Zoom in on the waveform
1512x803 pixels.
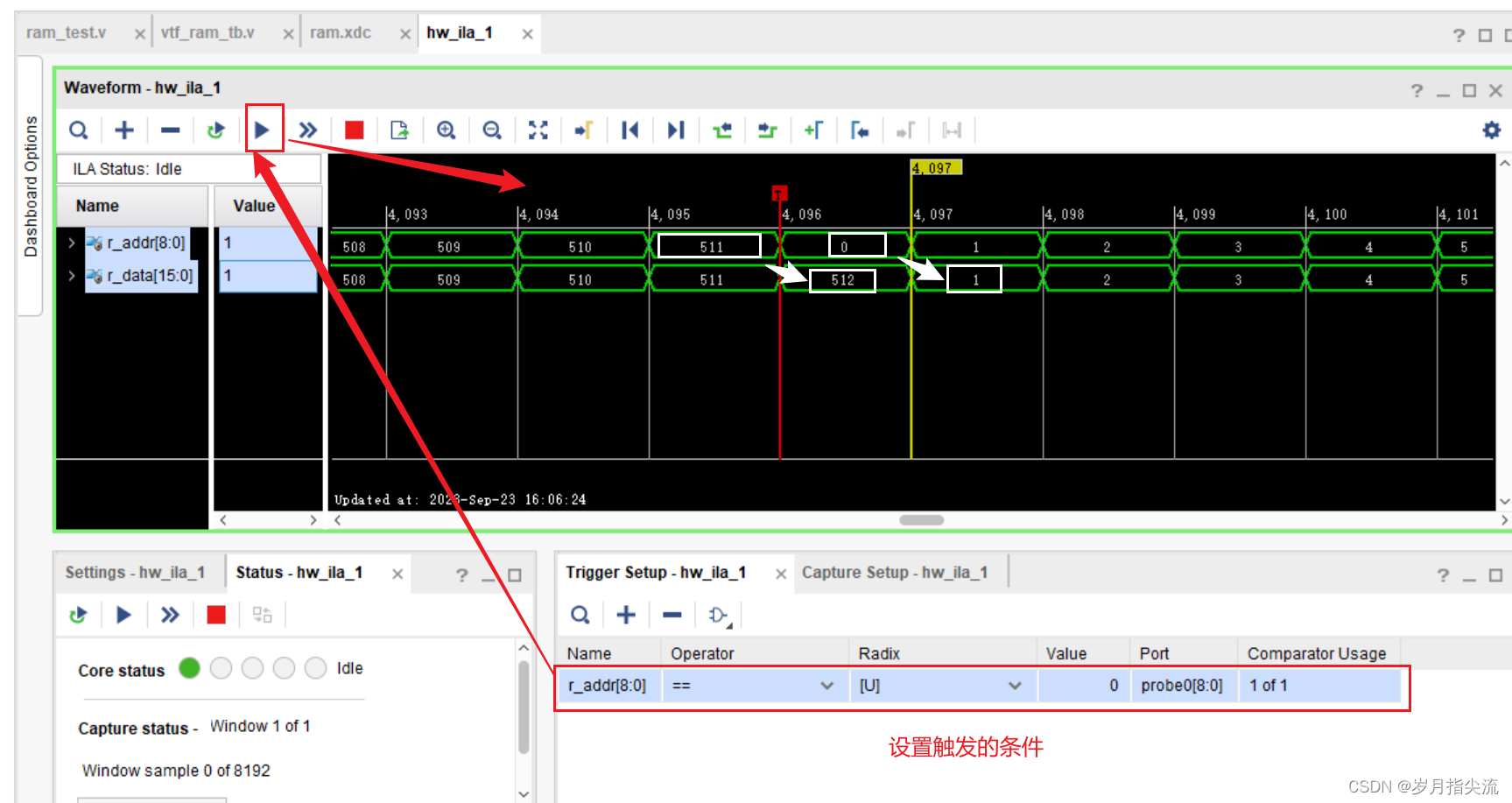tap(447, 130)
